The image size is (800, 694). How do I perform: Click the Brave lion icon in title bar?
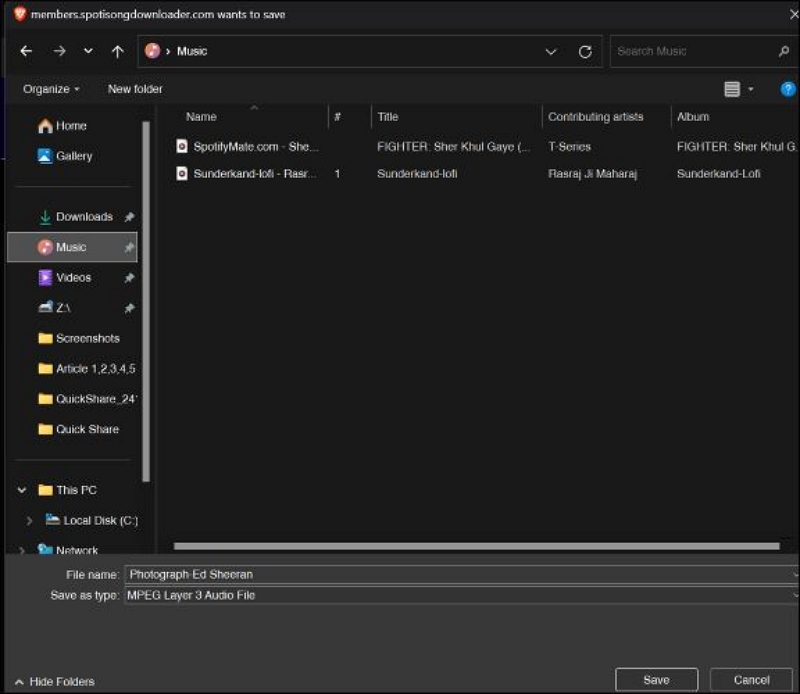pos(20,14)
